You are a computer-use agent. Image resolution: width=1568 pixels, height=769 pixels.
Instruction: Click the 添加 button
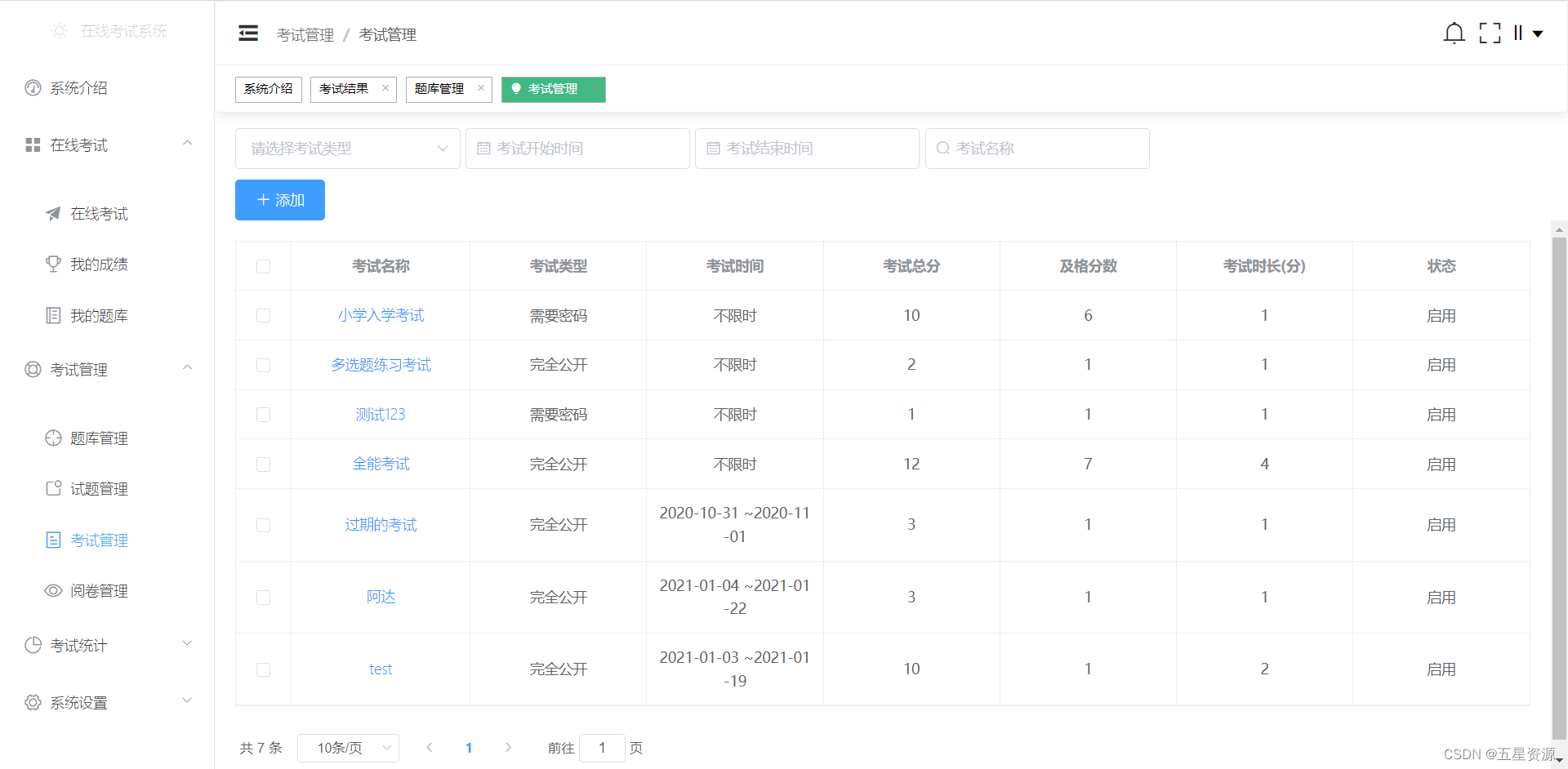pyautogui.click(x=280, y=200)
